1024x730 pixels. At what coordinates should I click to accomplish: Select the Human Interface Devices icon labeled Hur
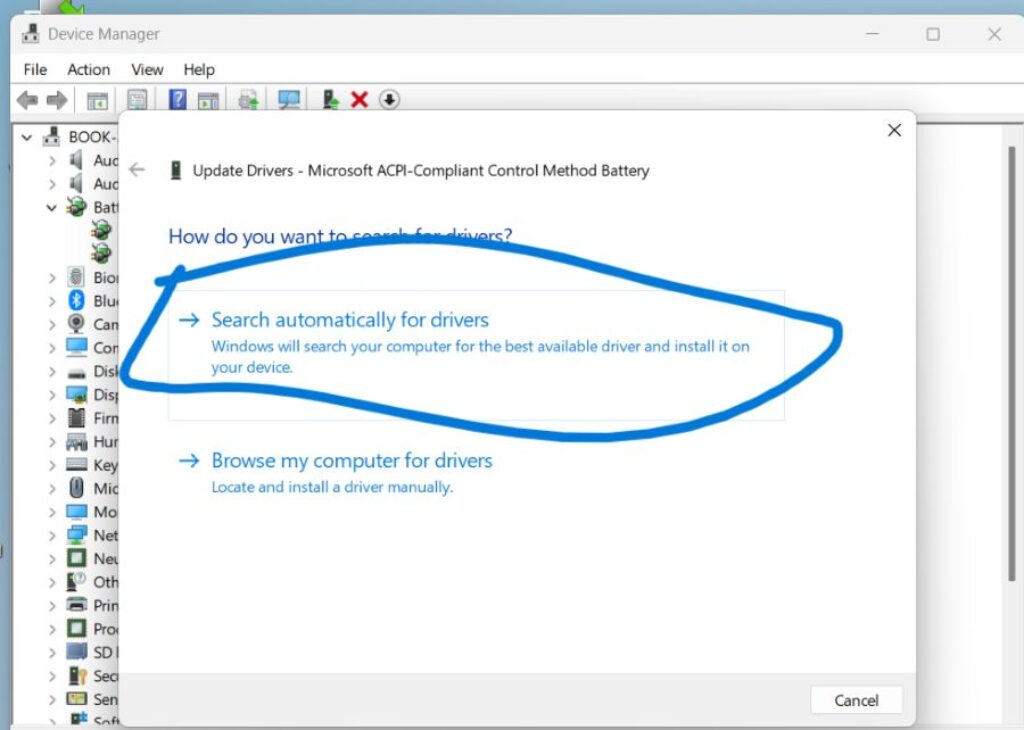(x=76, y=442)
